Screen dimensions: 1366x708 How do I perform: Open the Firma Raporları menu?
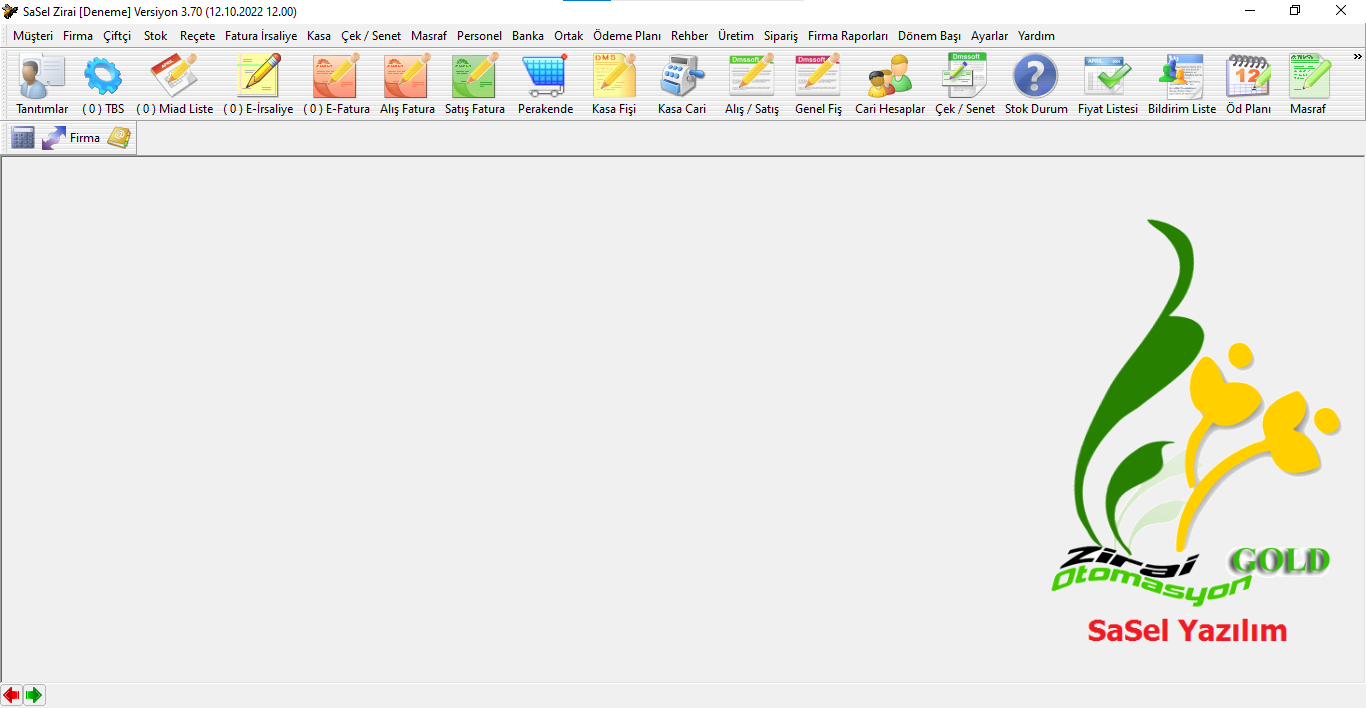click(848, 36)
